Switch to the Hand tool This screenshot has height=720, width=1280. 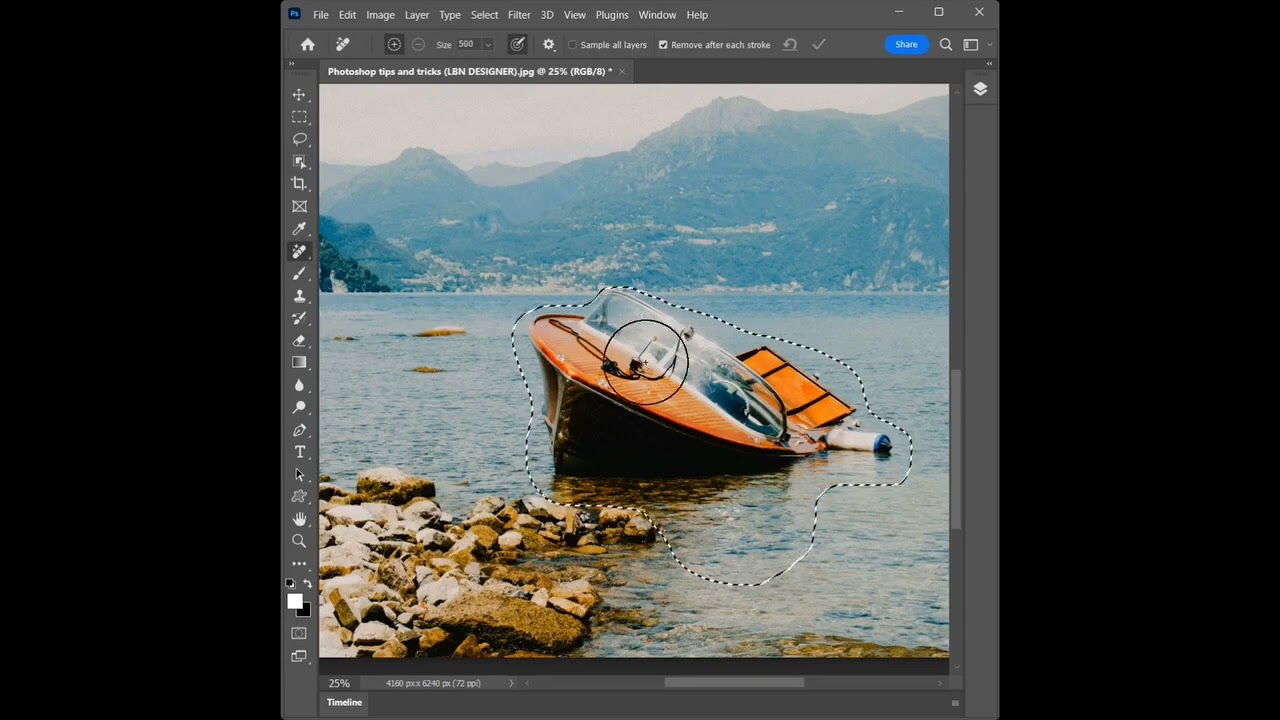click(x=299, y=519)
